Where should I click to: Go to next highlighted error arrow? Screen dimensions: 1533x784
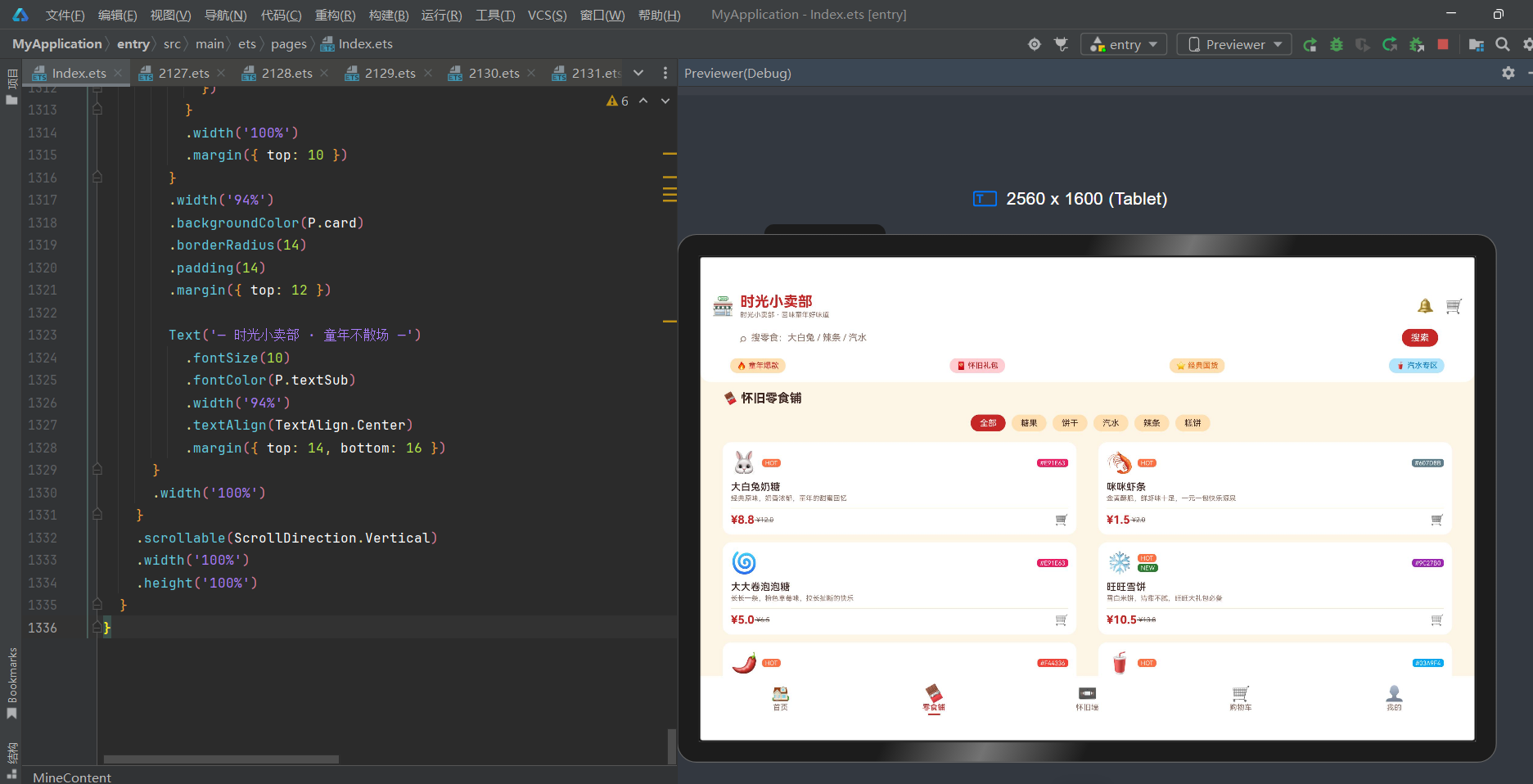[x=665, y=101]
